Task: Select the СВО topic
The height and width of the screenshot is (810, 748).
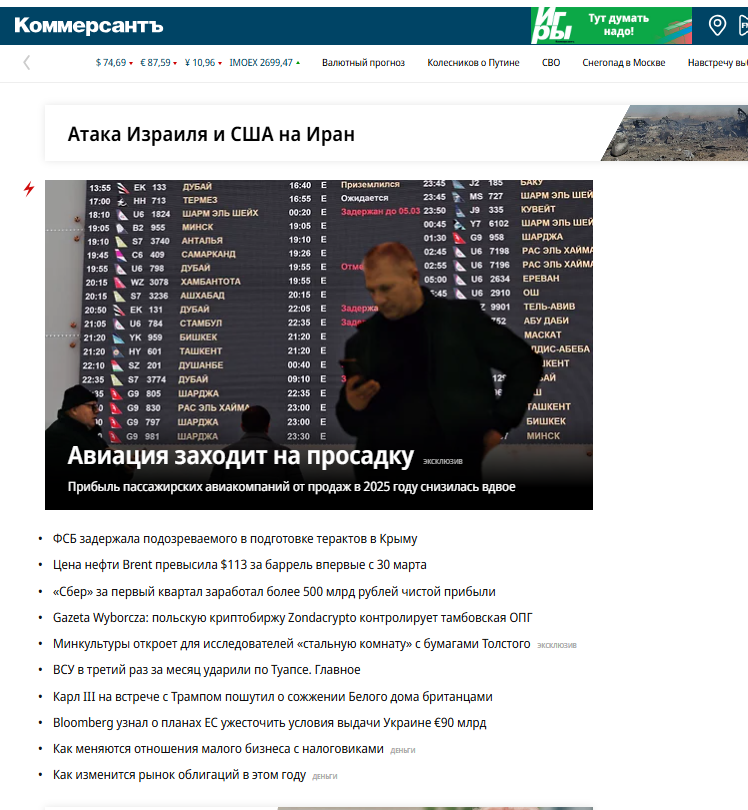Action: [x=551, y=63]
